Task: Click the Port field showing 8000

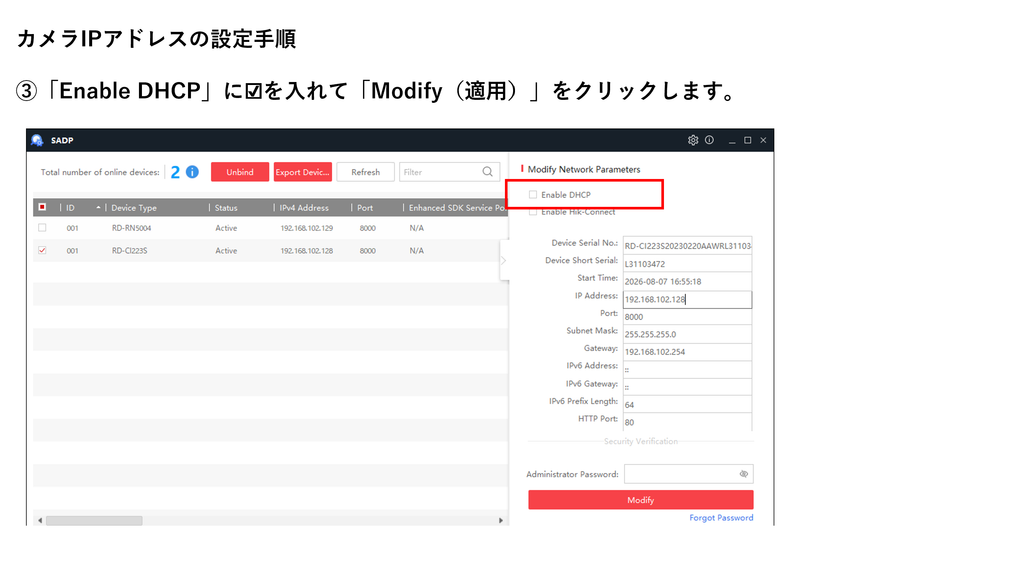Action: 687,317
